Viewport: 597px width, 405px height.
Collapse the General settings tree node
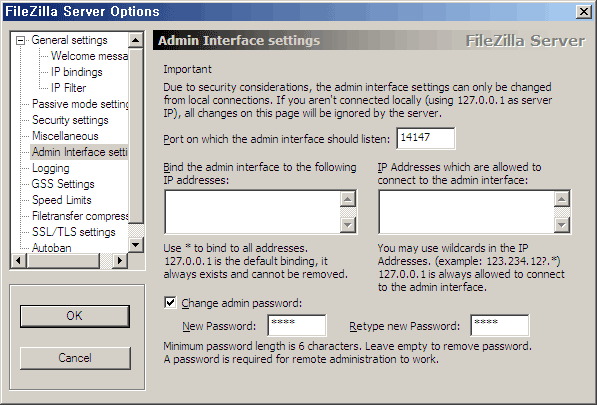[x=21, y=40]
